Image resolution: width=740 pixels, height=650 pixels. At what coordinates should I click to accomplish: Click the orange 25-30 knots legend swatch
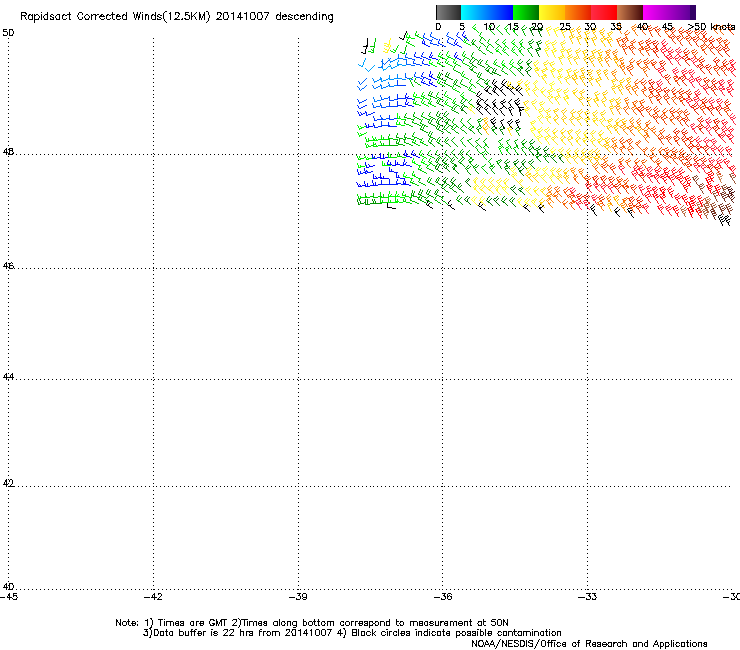pos(578,12)
